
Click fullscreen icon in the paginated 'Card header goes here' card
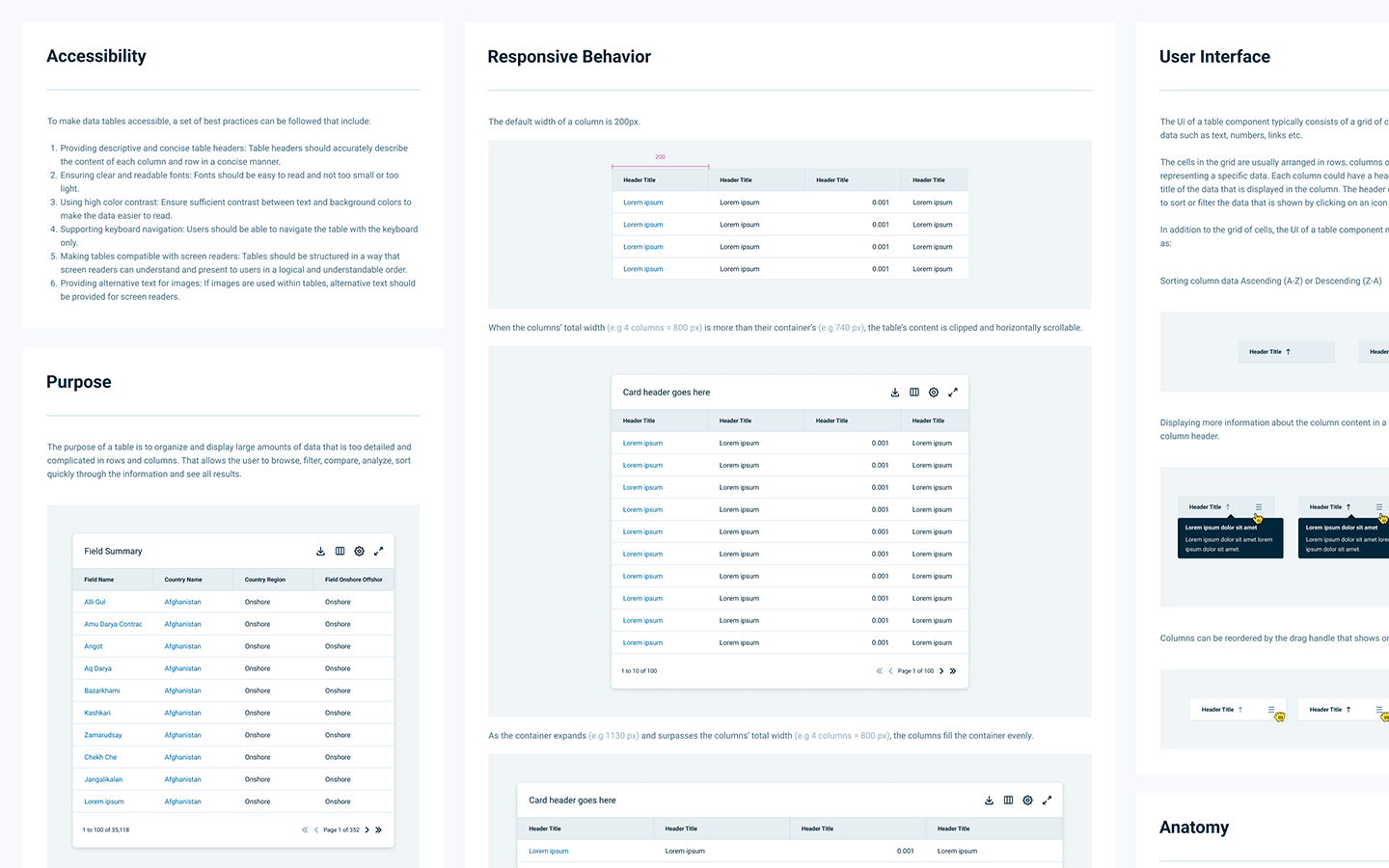click(x=953, y=393)
